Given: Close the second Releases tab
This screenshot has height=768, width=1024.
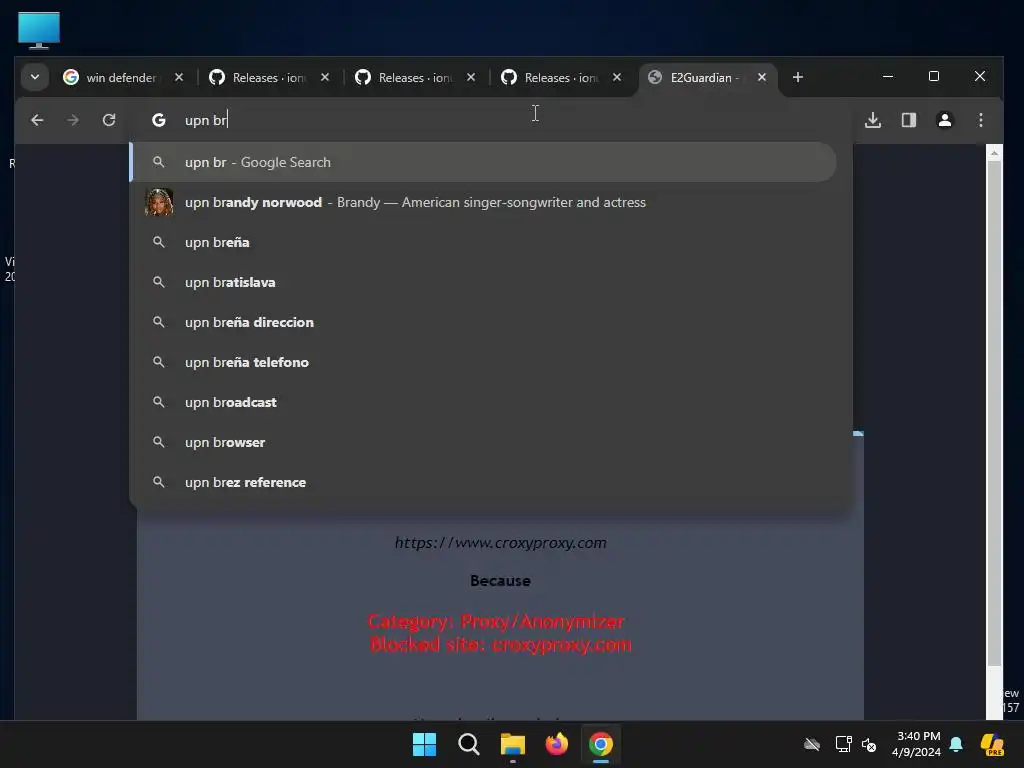Looking at the screenshot, I should tap(471, 77).
